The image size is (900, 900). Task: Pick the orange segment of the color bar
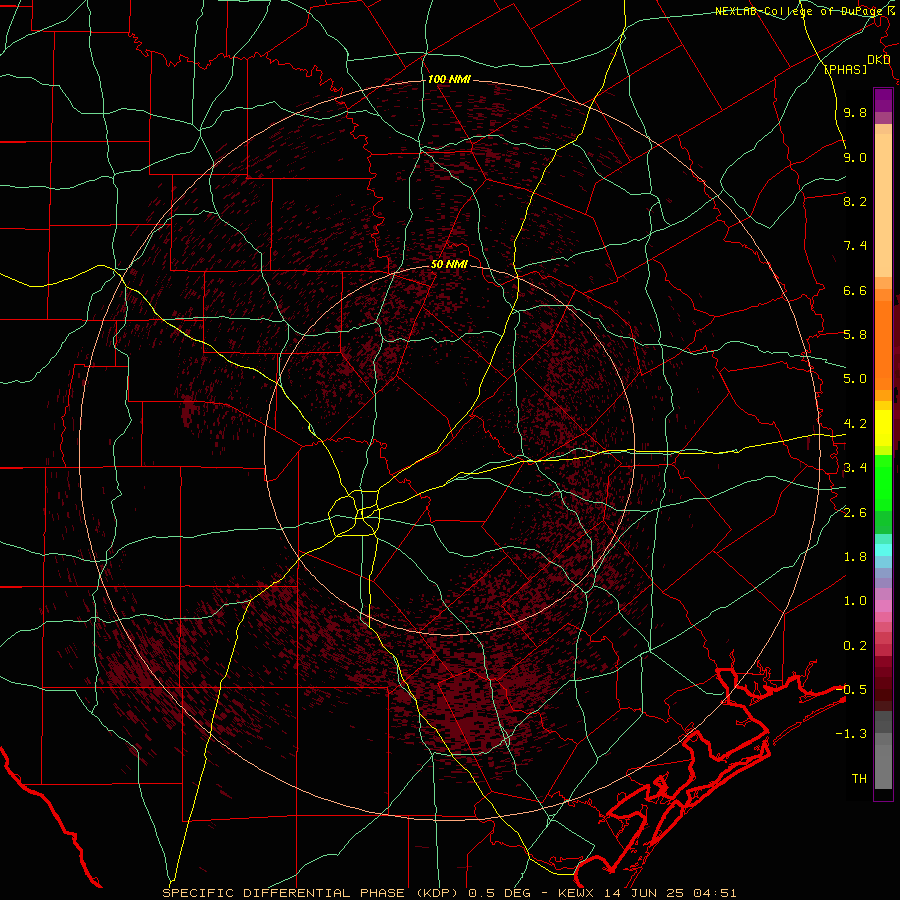(x=883, y=344)
